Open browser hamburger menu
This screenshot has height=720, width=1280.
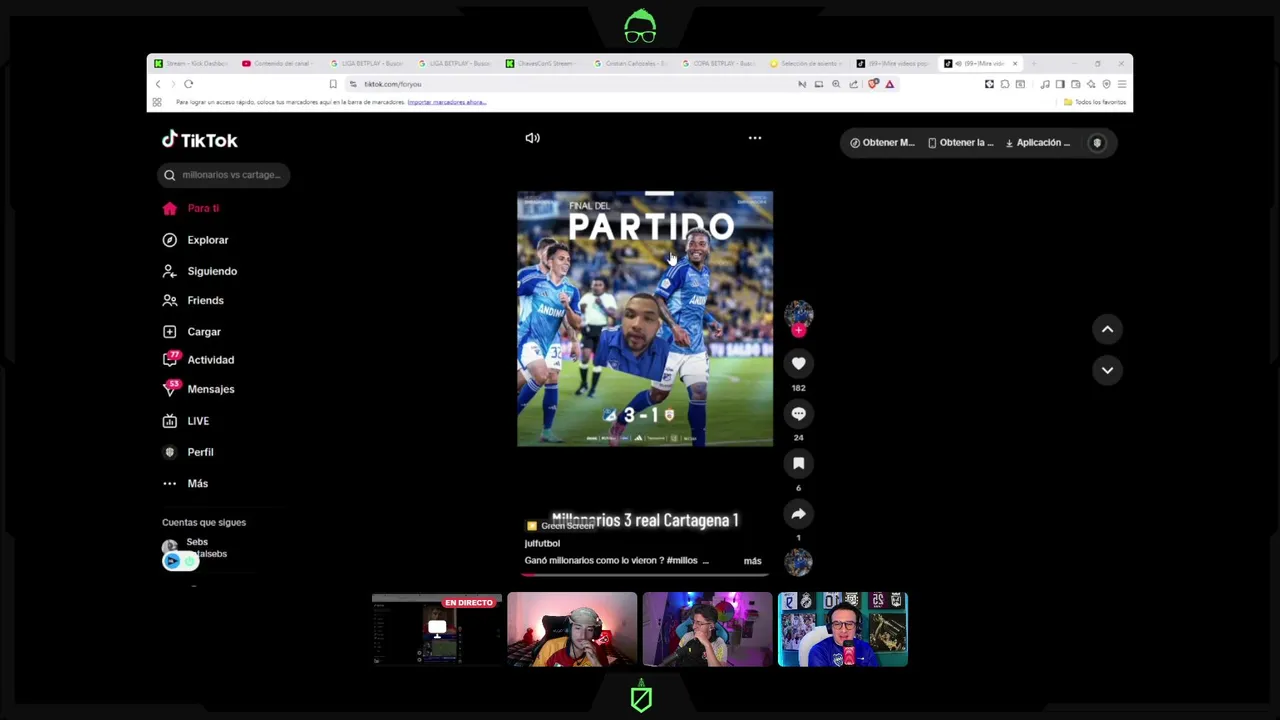tap(1122, 84)
